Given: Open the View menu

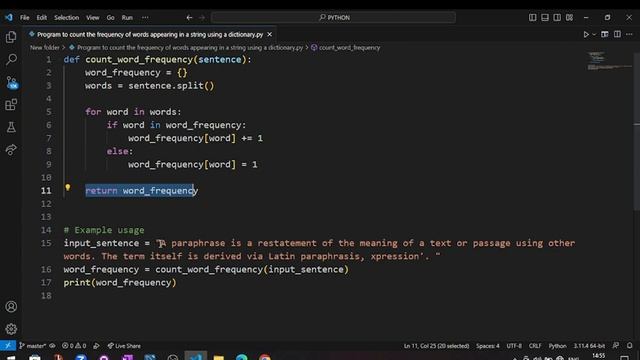Looking at the screenshot, I should pyautogui.click(x=93, y=18).
